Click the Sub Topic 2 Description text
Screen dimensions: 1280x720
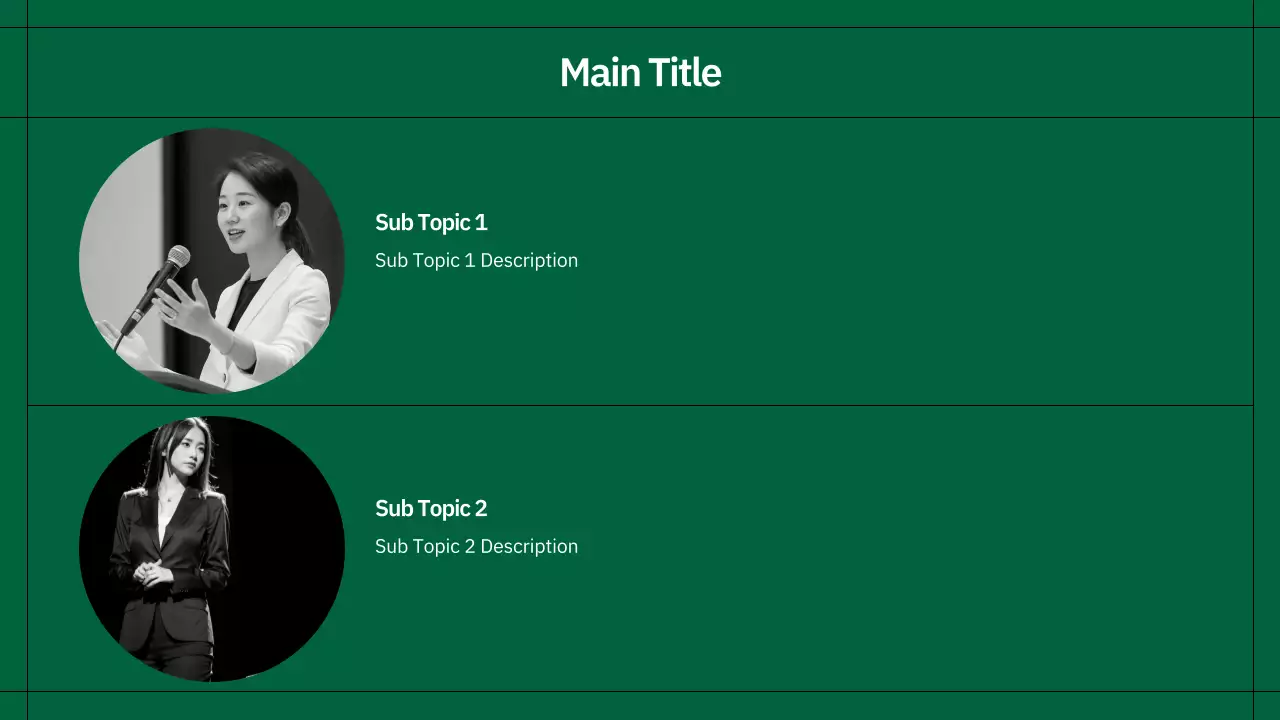click(476, 547)
